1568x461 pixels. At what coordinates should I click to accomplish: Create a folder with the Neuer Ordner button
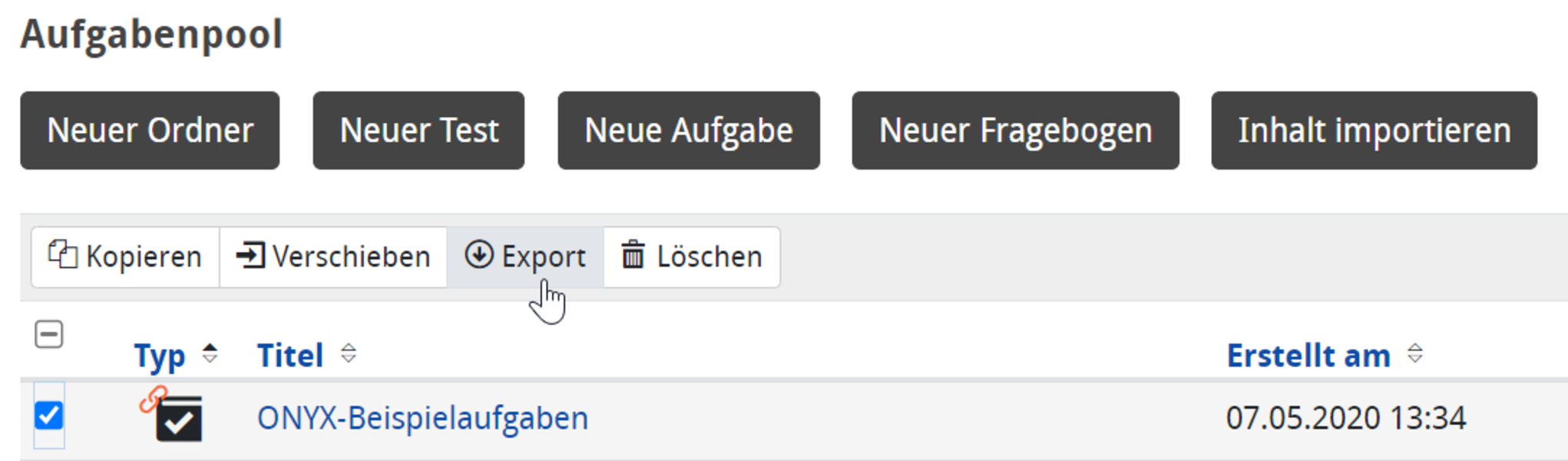tap(150, 131)
